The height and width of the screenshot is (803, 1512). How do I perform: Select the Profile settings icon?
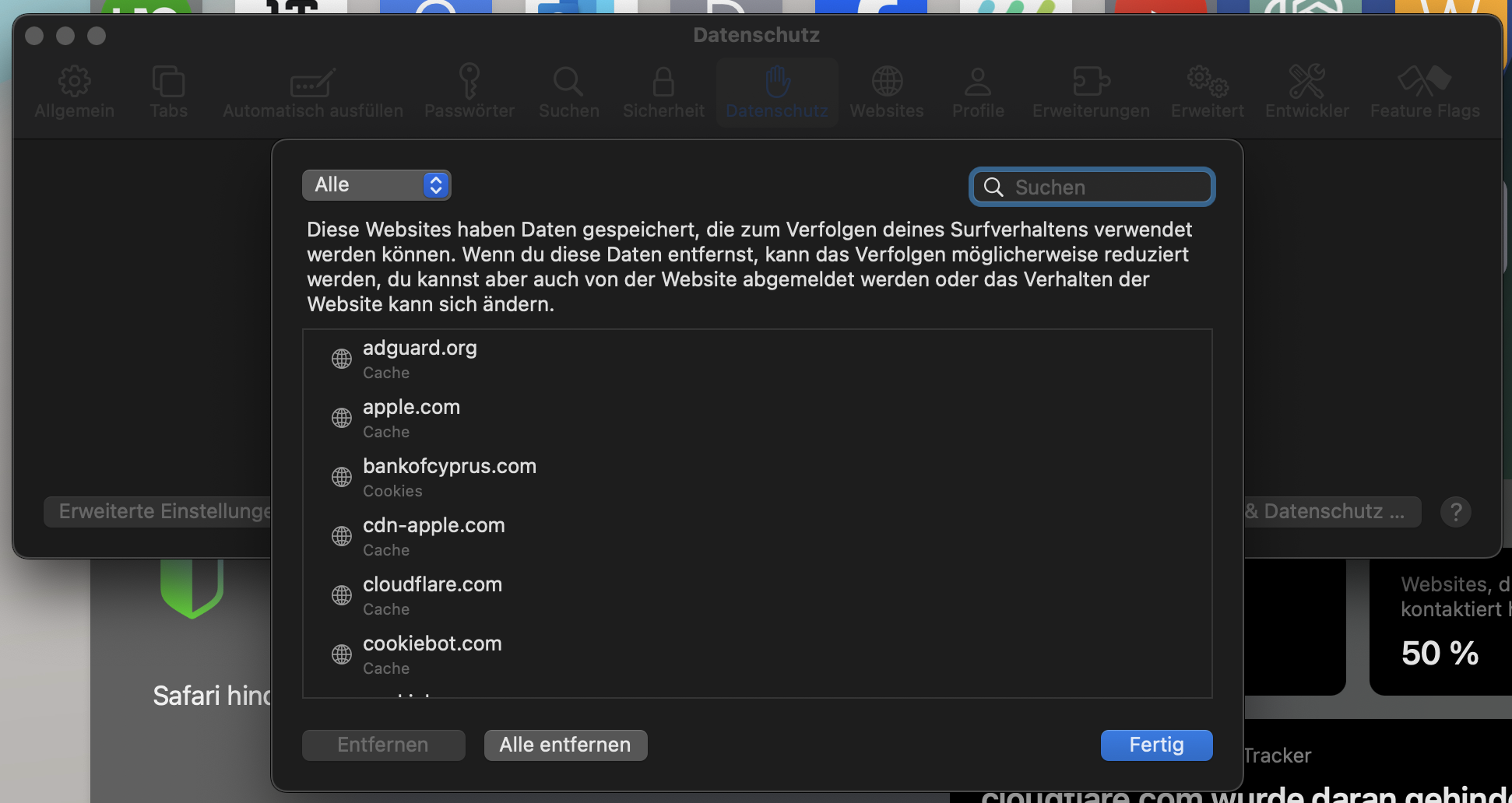coord(978,91)
